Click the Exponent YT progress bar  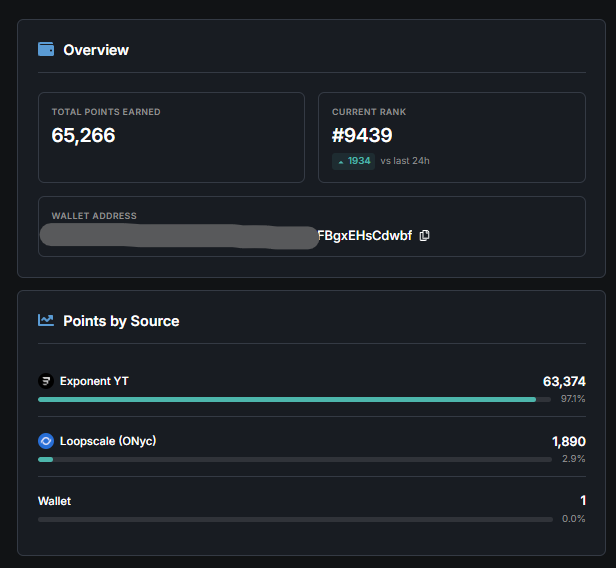(294, 399)
